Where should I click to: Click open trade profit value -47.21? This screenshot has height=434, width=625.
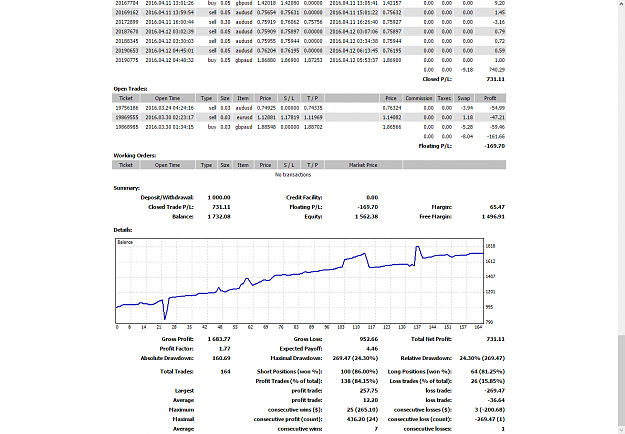click(497, 118)
